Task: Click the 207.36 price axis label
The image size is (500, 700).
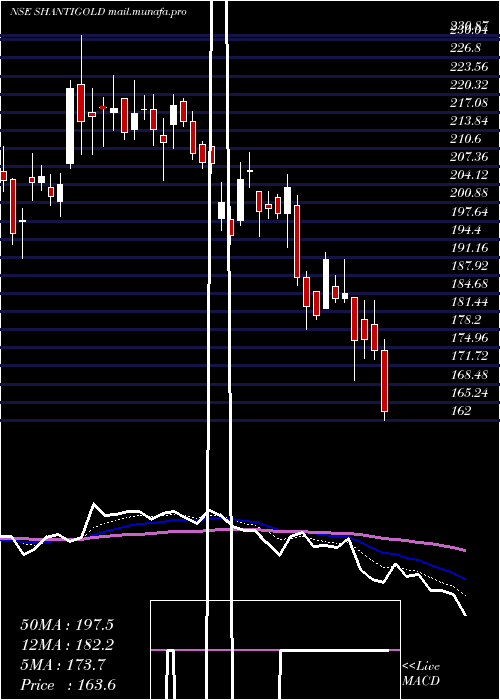Action: click(469, 157)
